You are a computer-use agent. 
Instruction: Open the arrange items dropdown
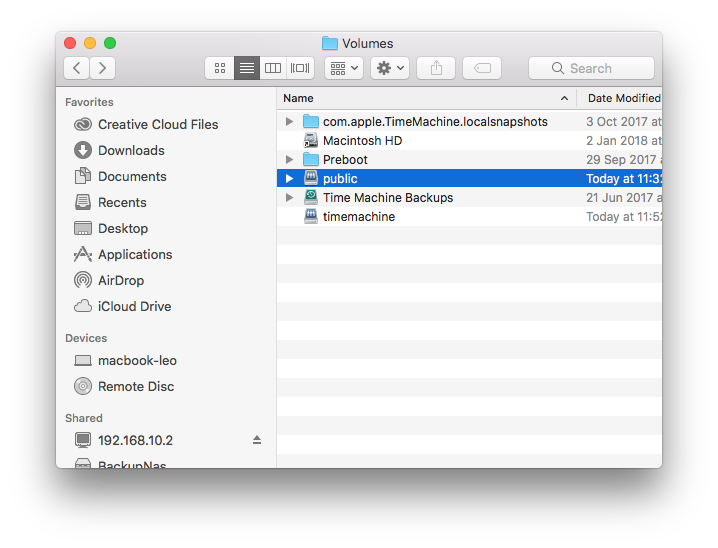344,68
